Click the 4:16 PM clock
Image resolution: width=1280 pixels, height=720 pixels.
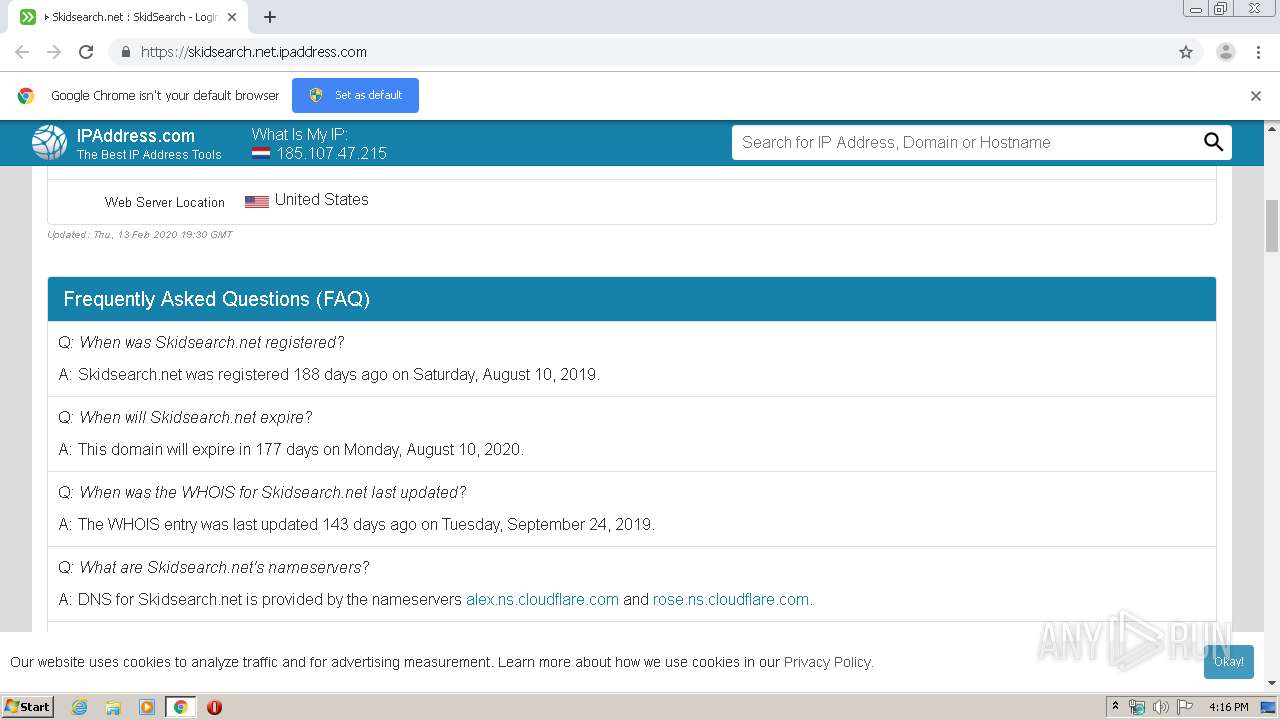pyautogui.click(x=1228, y=707)
